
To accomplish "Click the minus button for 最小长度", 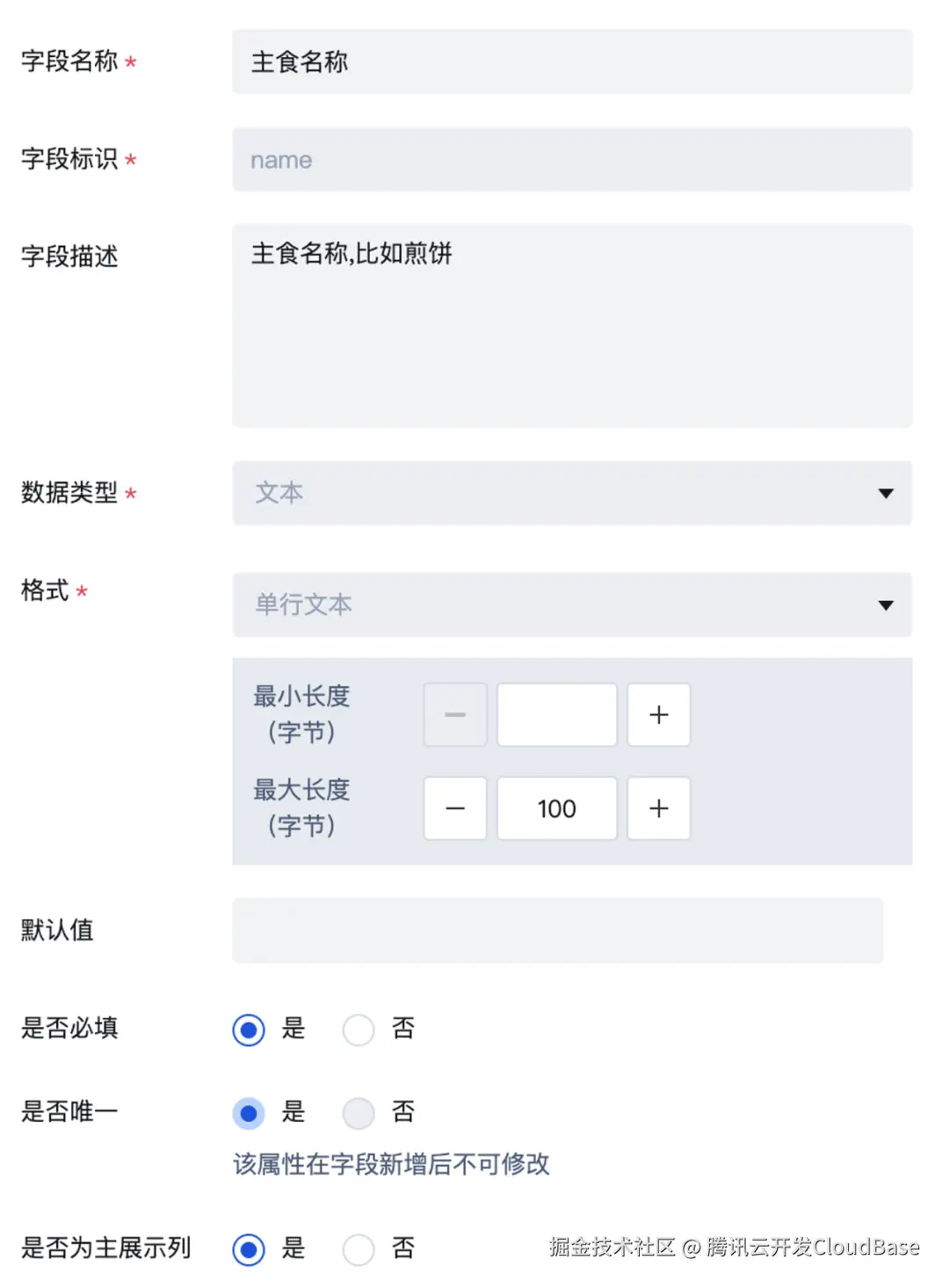I will pos(455,714).
